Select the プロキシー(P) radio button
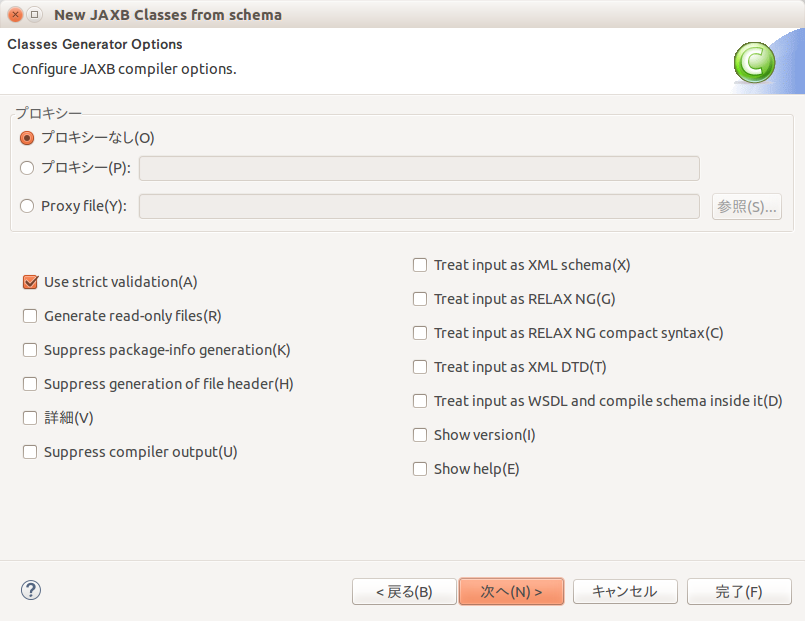This screenshot has width=805, height=621. point(27,168)
